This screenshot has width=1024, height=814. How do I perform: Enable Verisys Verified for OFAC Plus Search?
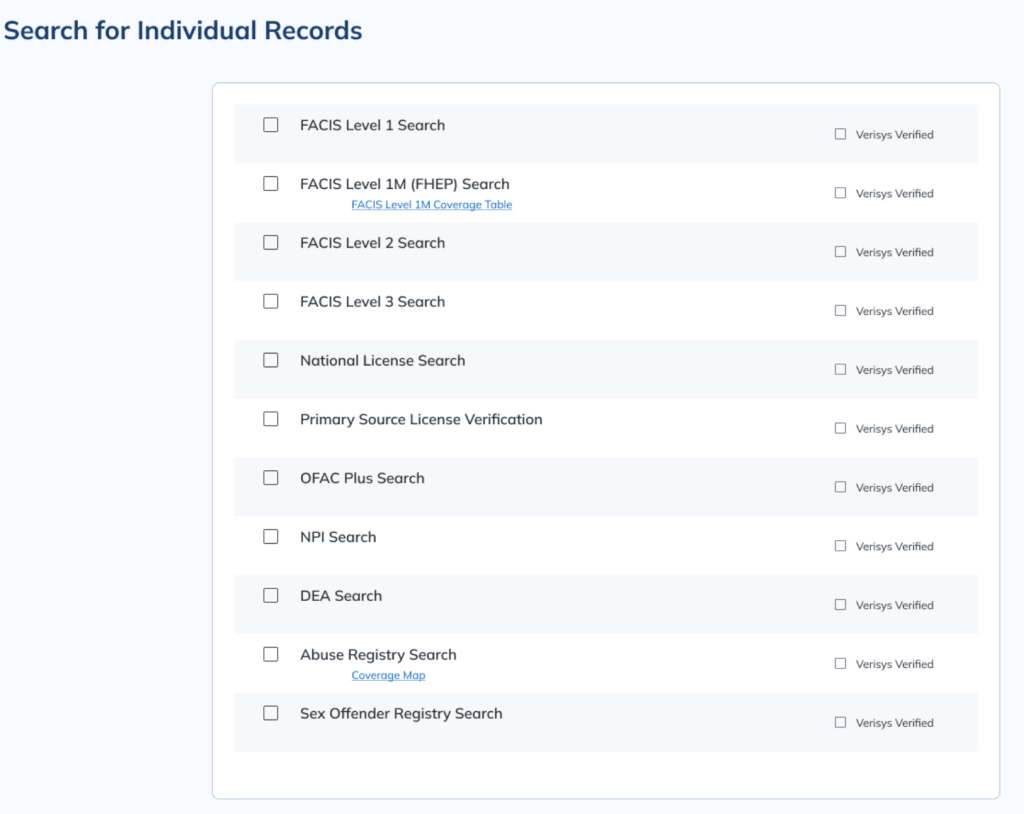(x=840, y=487)
